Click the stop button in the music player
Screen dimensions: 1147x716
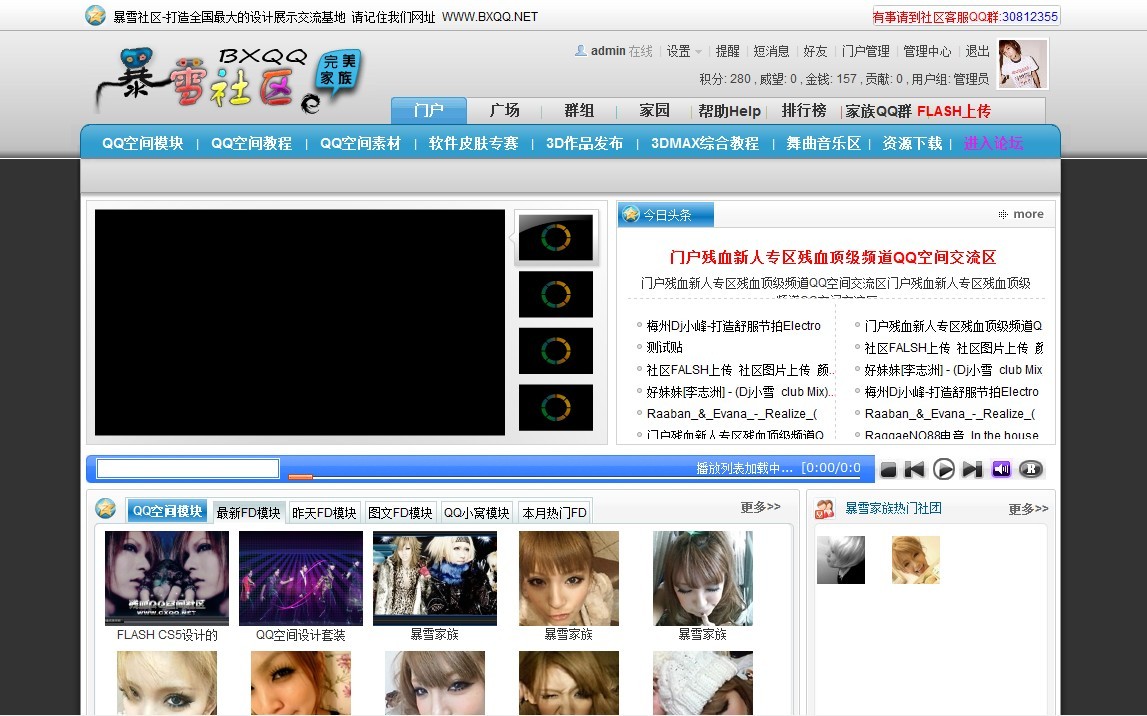coord(888,470)
